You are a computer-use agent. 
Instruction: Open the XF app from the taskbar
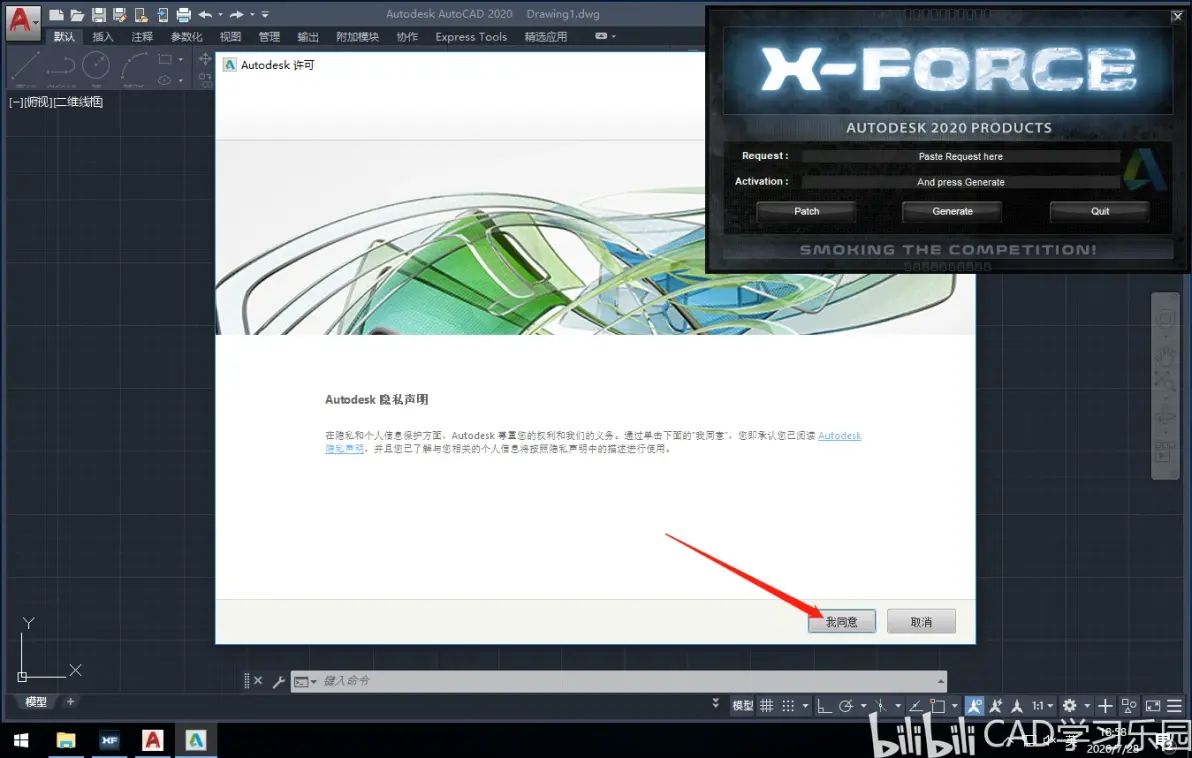(x=109, y=740)
